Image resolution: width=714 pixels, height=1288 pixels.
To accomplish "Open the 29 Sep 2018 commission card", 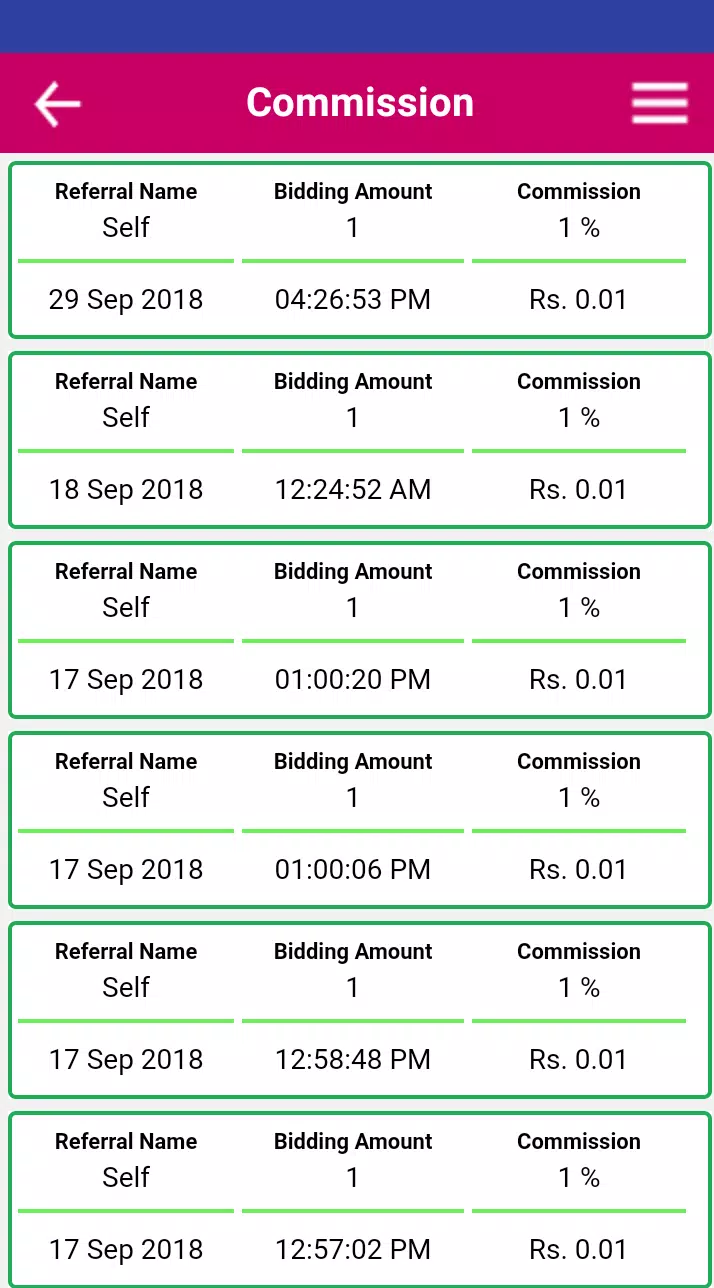I will (x=360, y=250).
